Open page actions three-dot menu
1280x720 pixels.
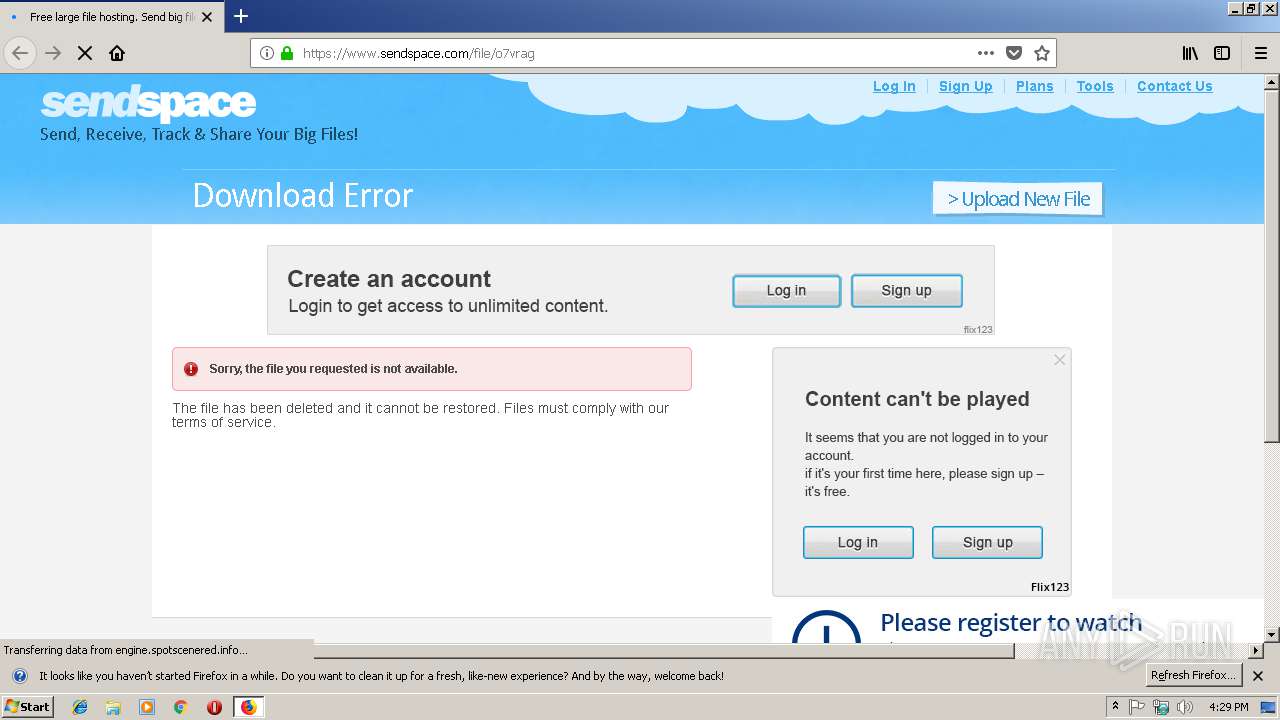pyautogui.click(x=986, y=53)
